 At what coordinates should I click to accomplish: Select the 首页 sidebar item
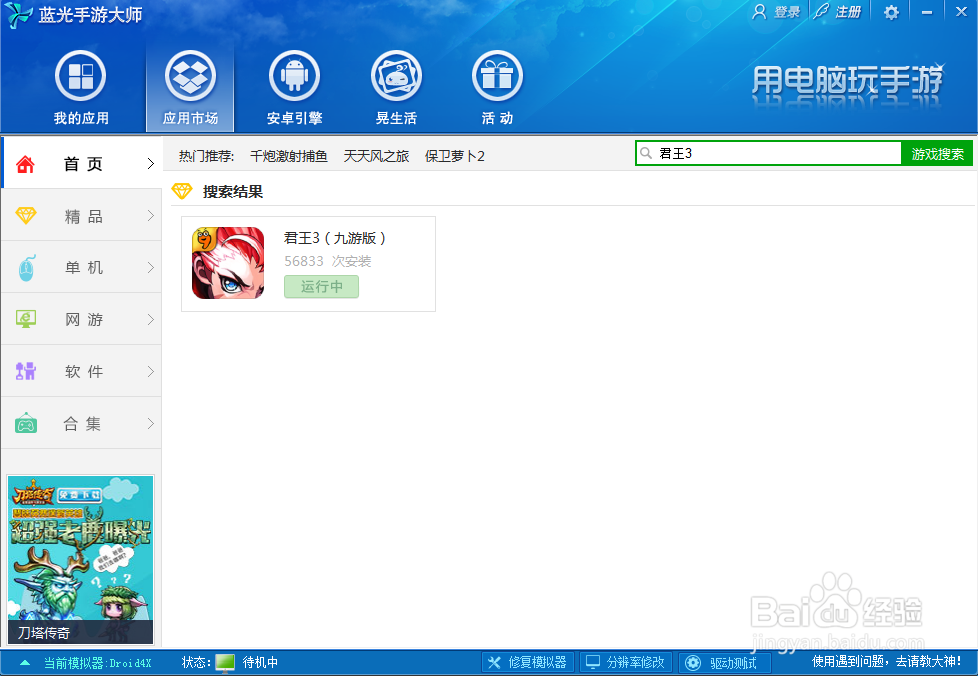coord(82,163)
